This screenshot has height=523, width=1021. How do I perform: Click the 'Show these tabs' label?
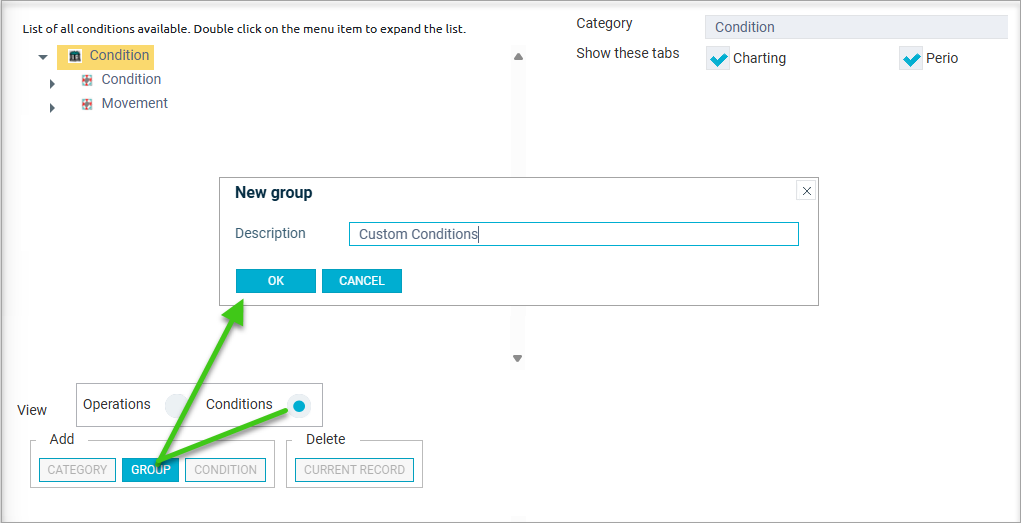point(628,53)
